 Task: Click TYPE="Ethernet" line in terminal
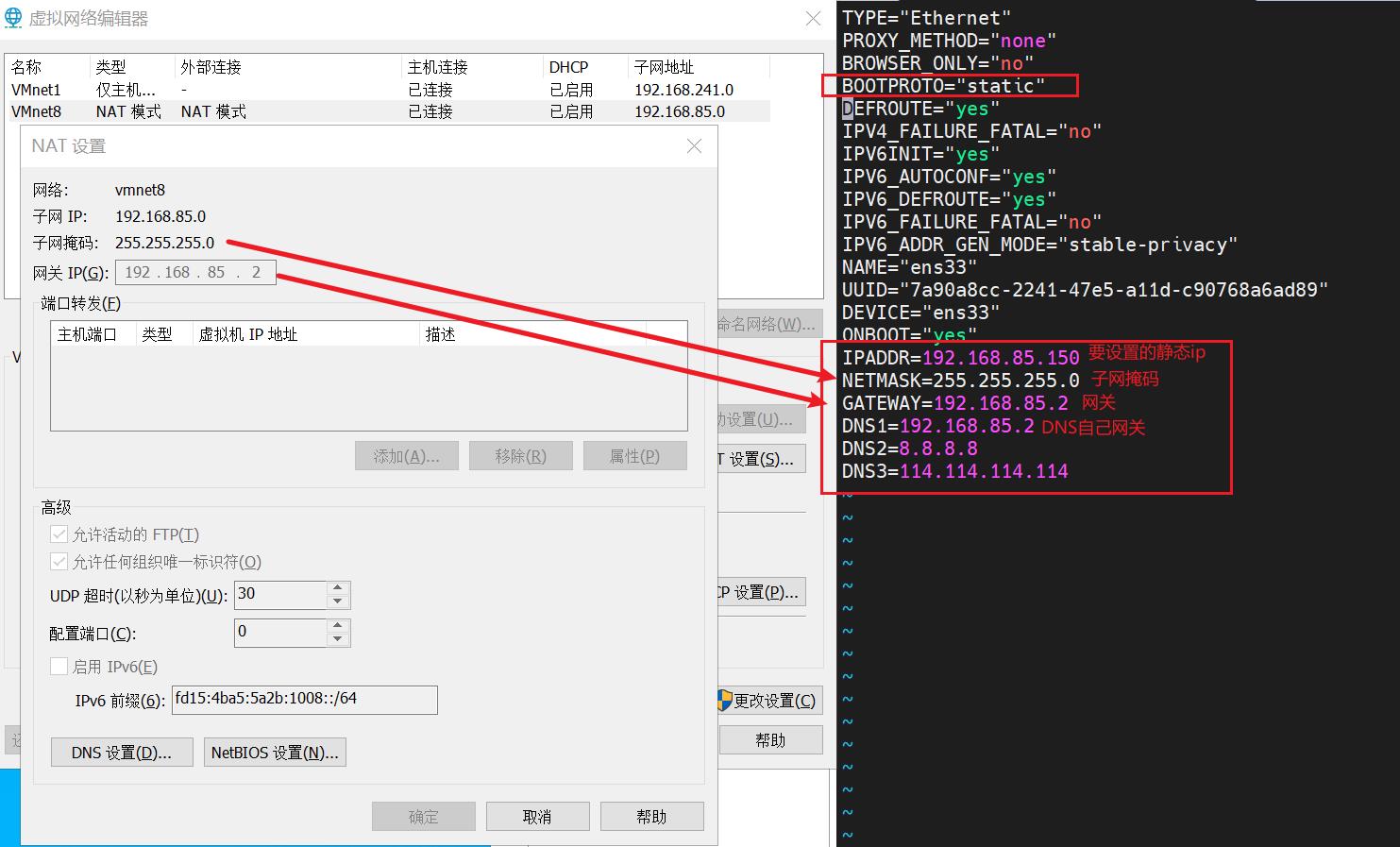[926, 18]
